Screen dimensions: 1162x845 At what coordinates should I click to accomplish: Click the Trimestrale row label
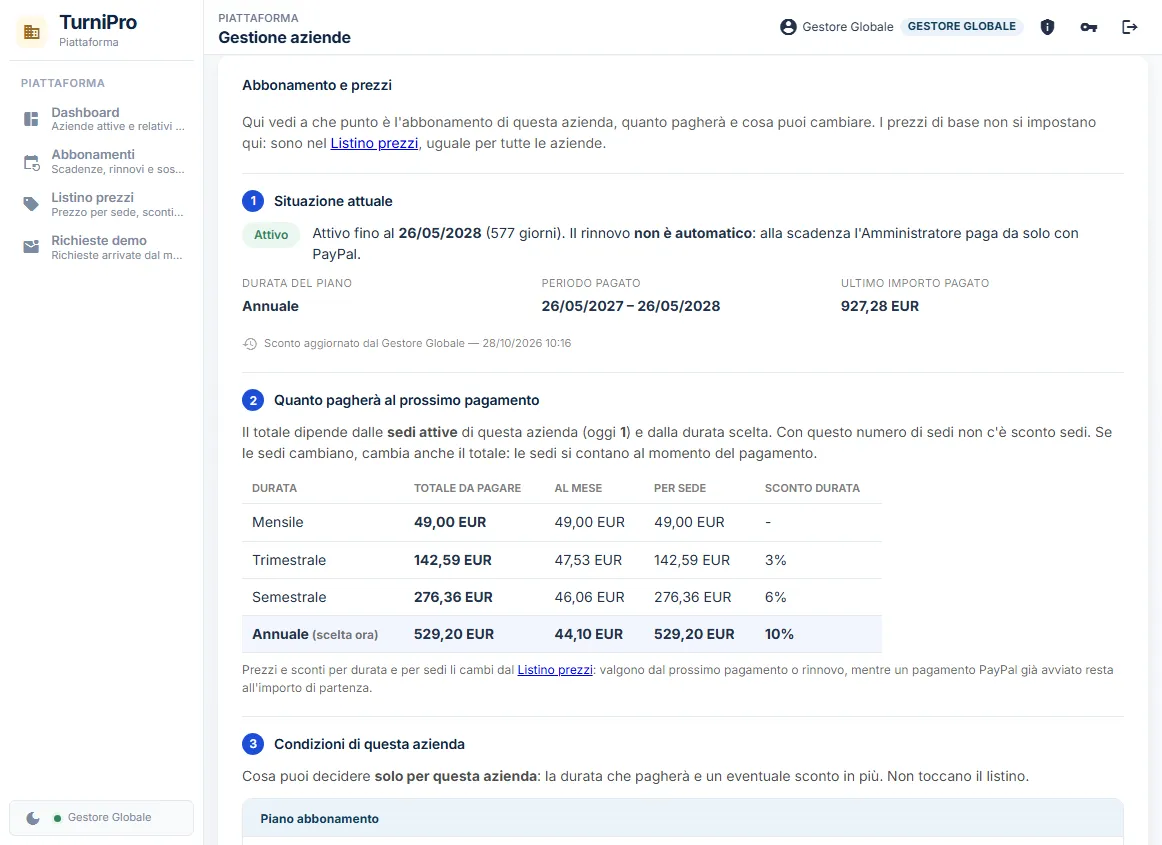point(289,560)
